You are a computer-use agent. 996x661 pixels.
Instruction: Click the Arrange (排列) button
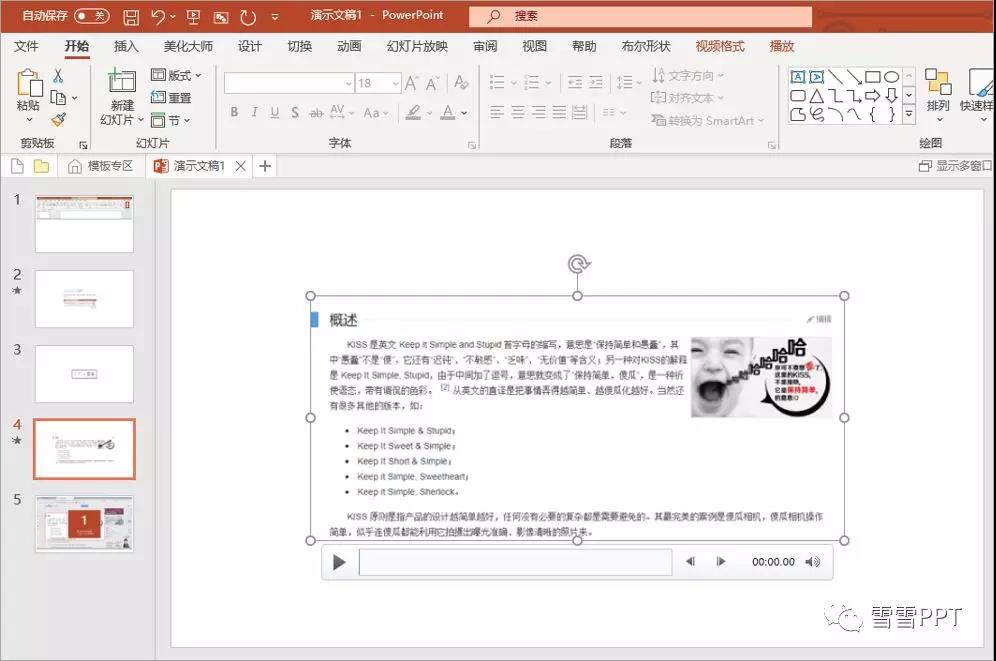938,90
